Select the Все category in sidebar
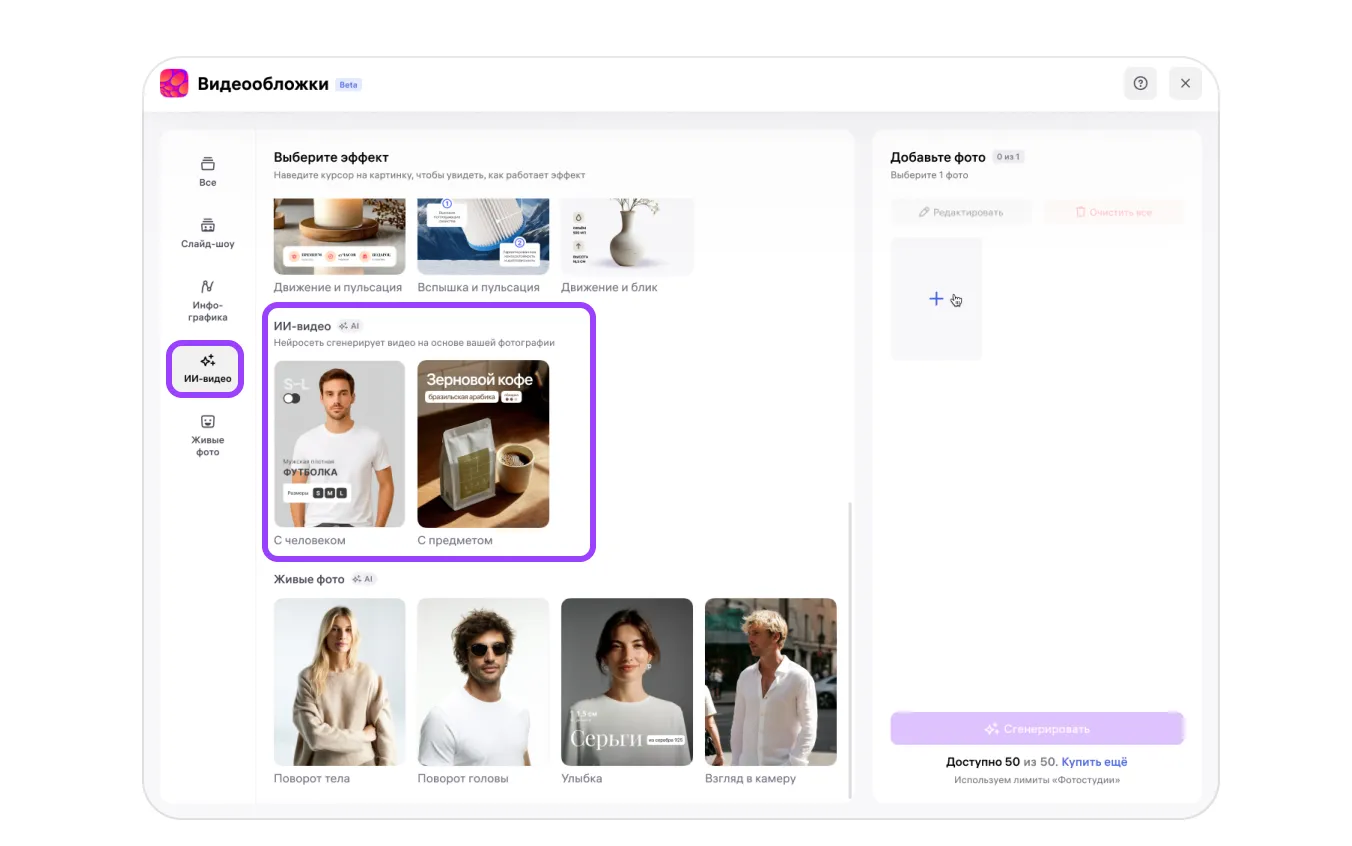 tap(208, 172)
